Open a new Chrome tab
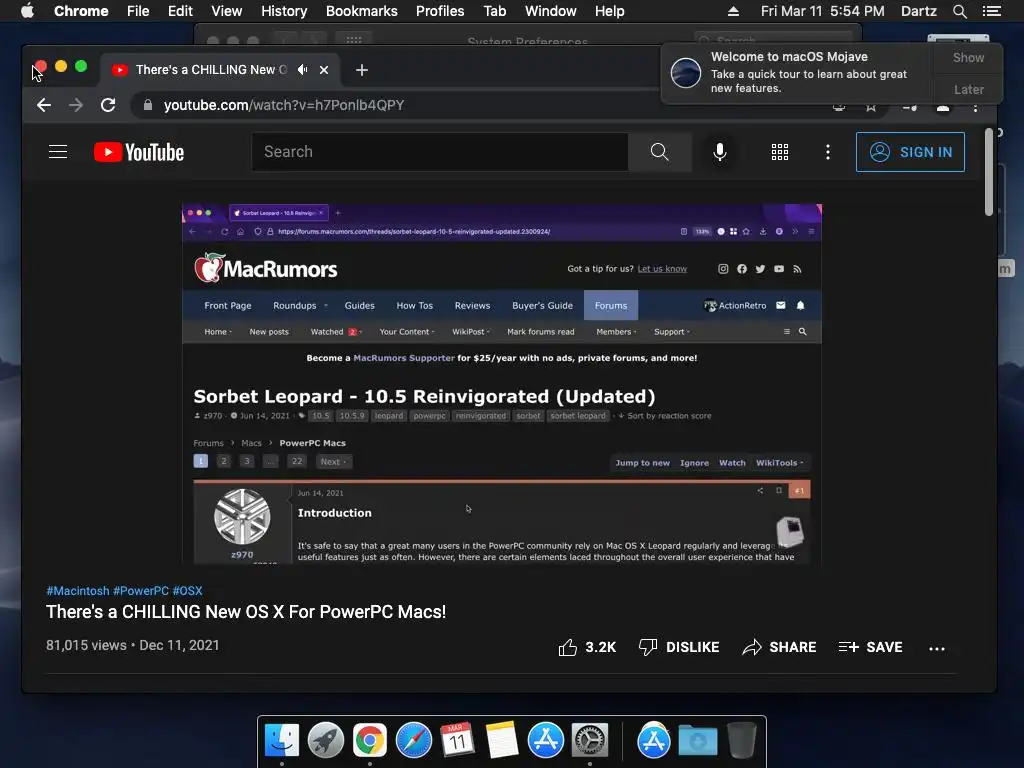This screenshot has height=768, width=1024. pyautogui.click(x=362, y=70)
